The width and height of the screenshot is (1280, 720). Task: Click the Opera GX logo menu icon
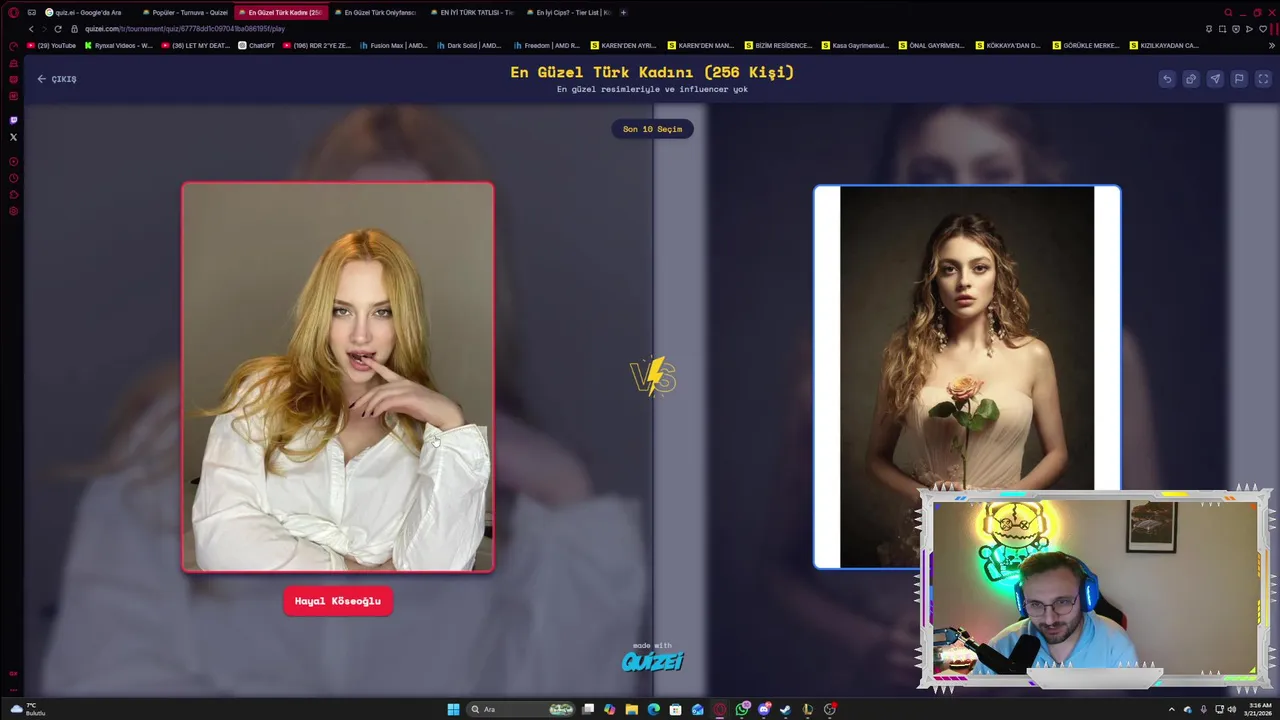tap(13, 13)
